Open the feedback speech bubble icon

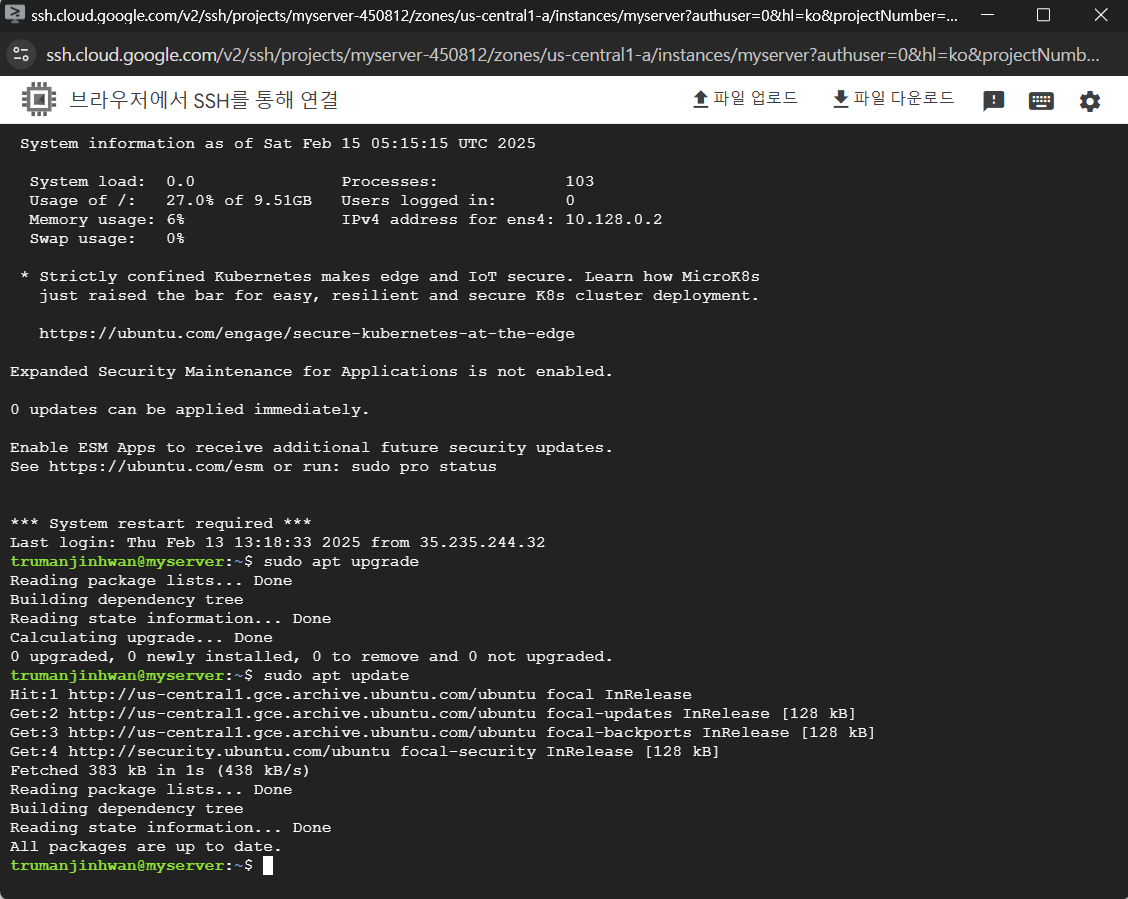pos(993,101)
